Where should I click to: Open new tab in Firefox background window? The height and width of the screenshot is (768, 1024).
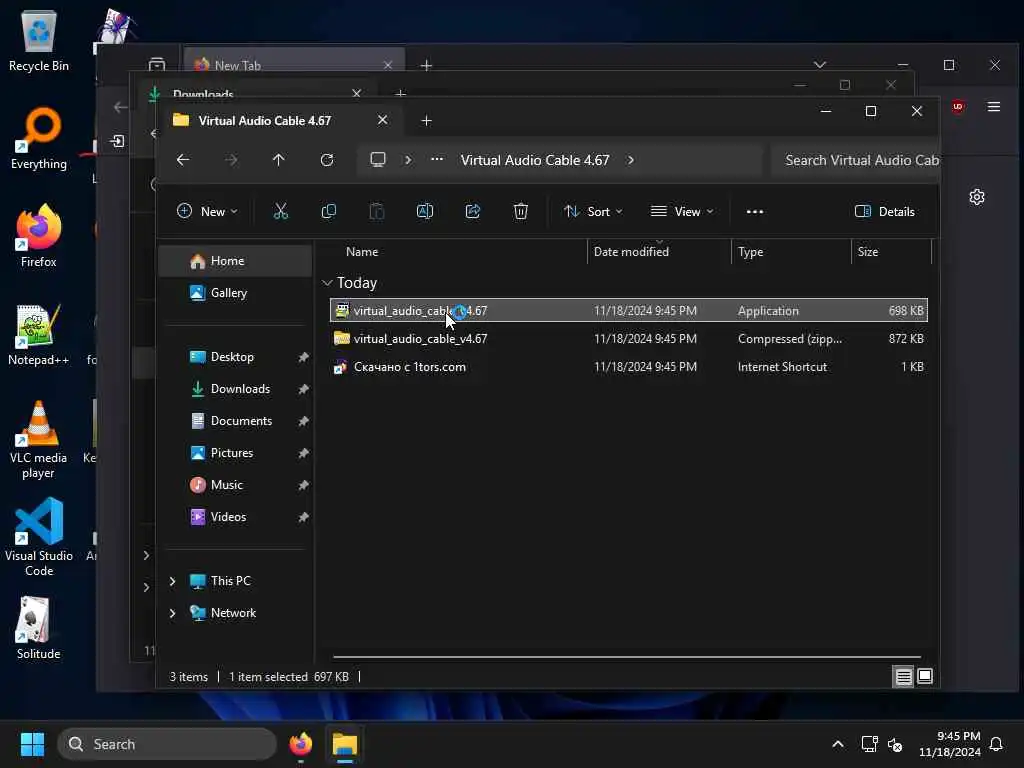(426, 65)
